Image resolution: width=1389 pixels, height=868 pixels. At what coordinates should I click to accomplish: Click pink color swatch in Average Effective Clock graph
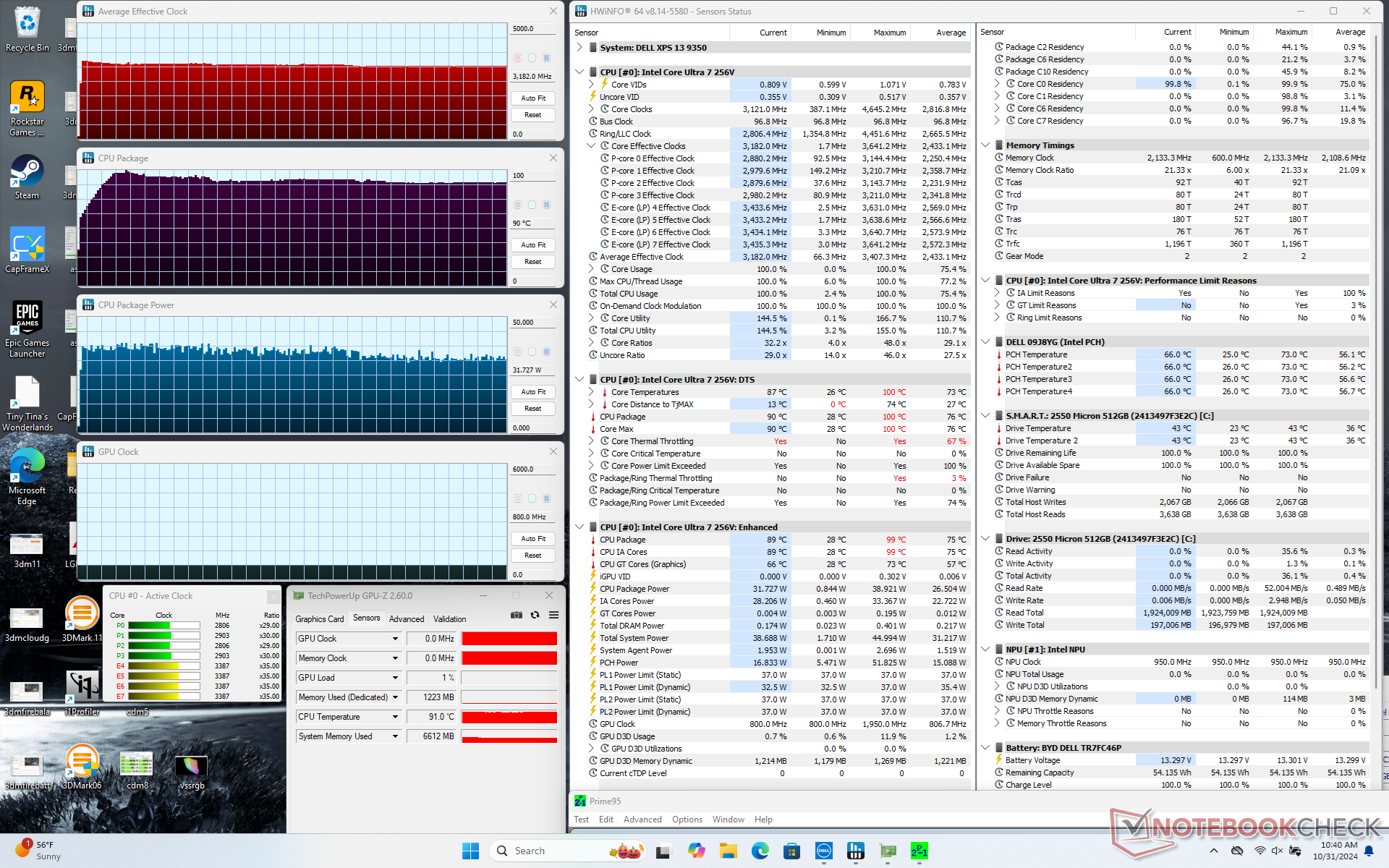click(517, 58)
